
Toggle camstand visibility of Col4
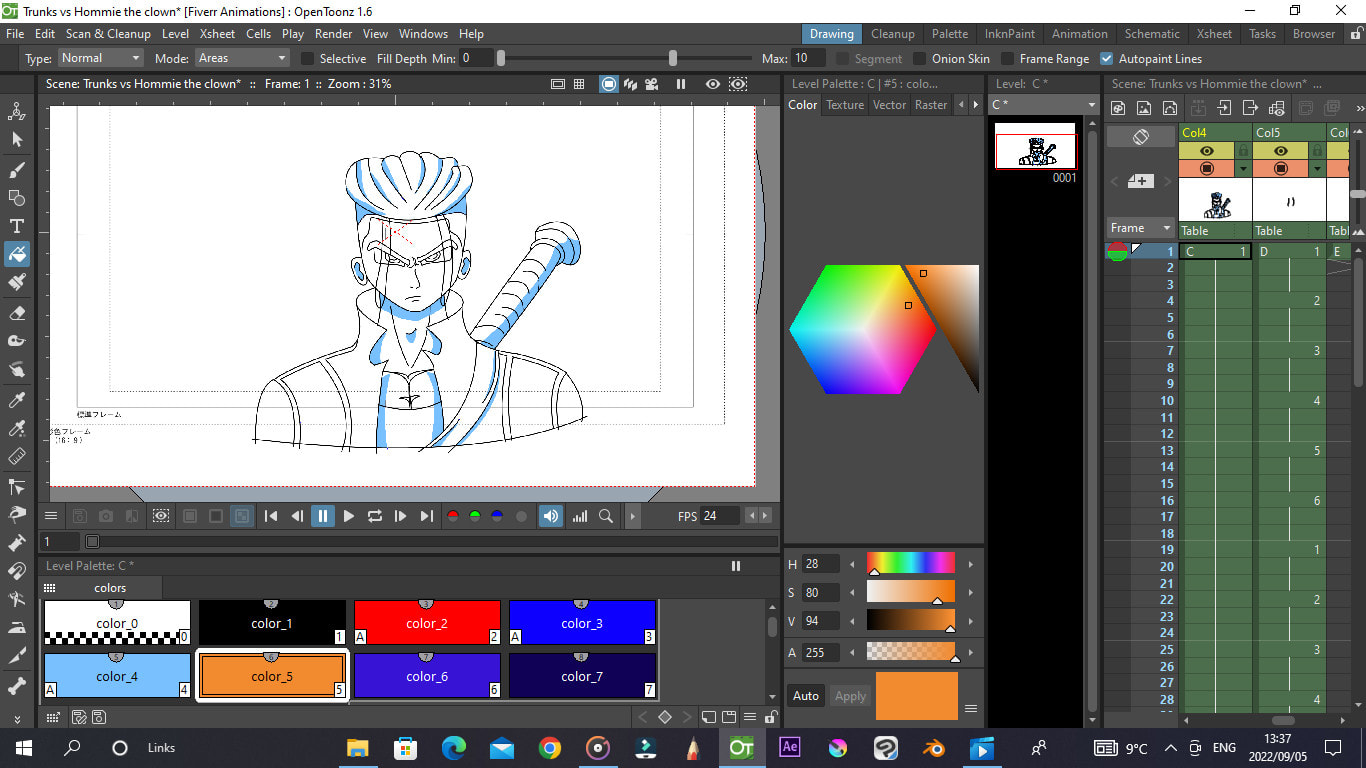[x=1207, y=168]
